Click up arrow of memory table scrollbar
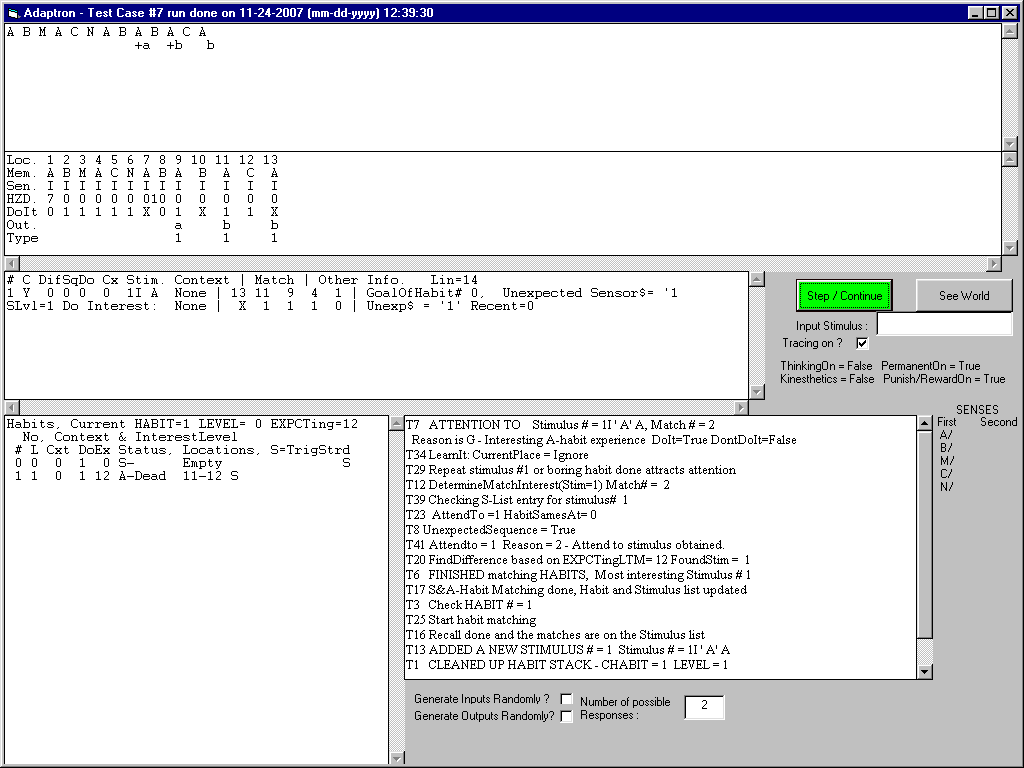 click(1010, 159)
